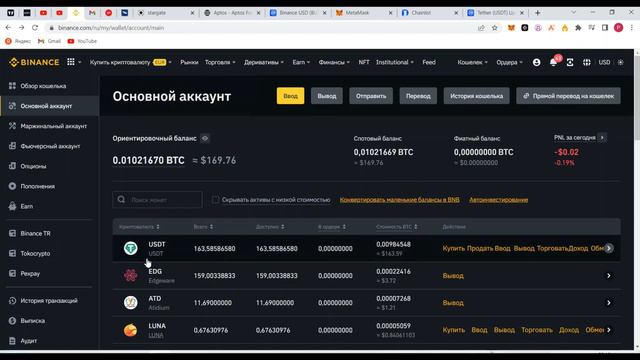Click the Funding sidebar icon
The height and width of the screenshot is (360, 640).
[x=12, y=186]
